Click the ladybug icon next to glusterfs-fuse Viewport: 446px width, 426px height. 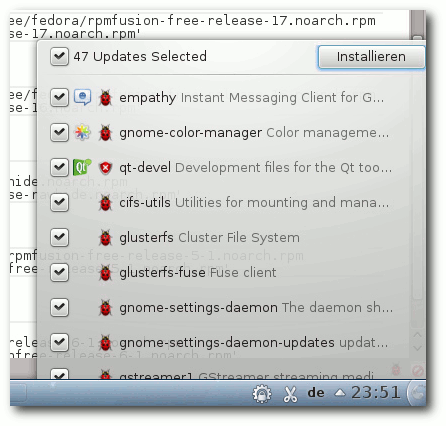106,273
